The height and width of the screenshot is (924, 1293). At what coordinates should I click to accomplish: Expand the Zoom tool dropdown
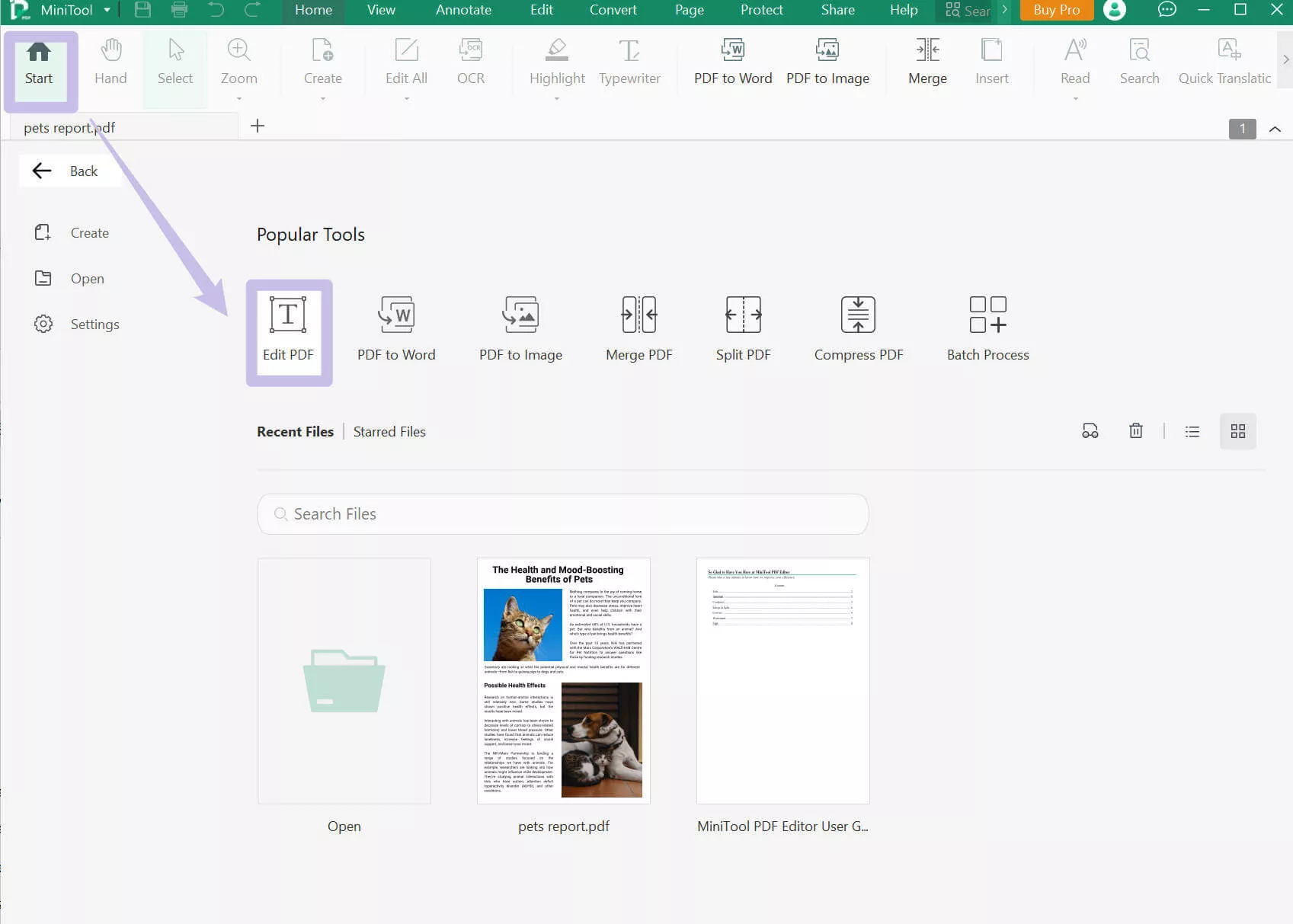pos(238,98)
